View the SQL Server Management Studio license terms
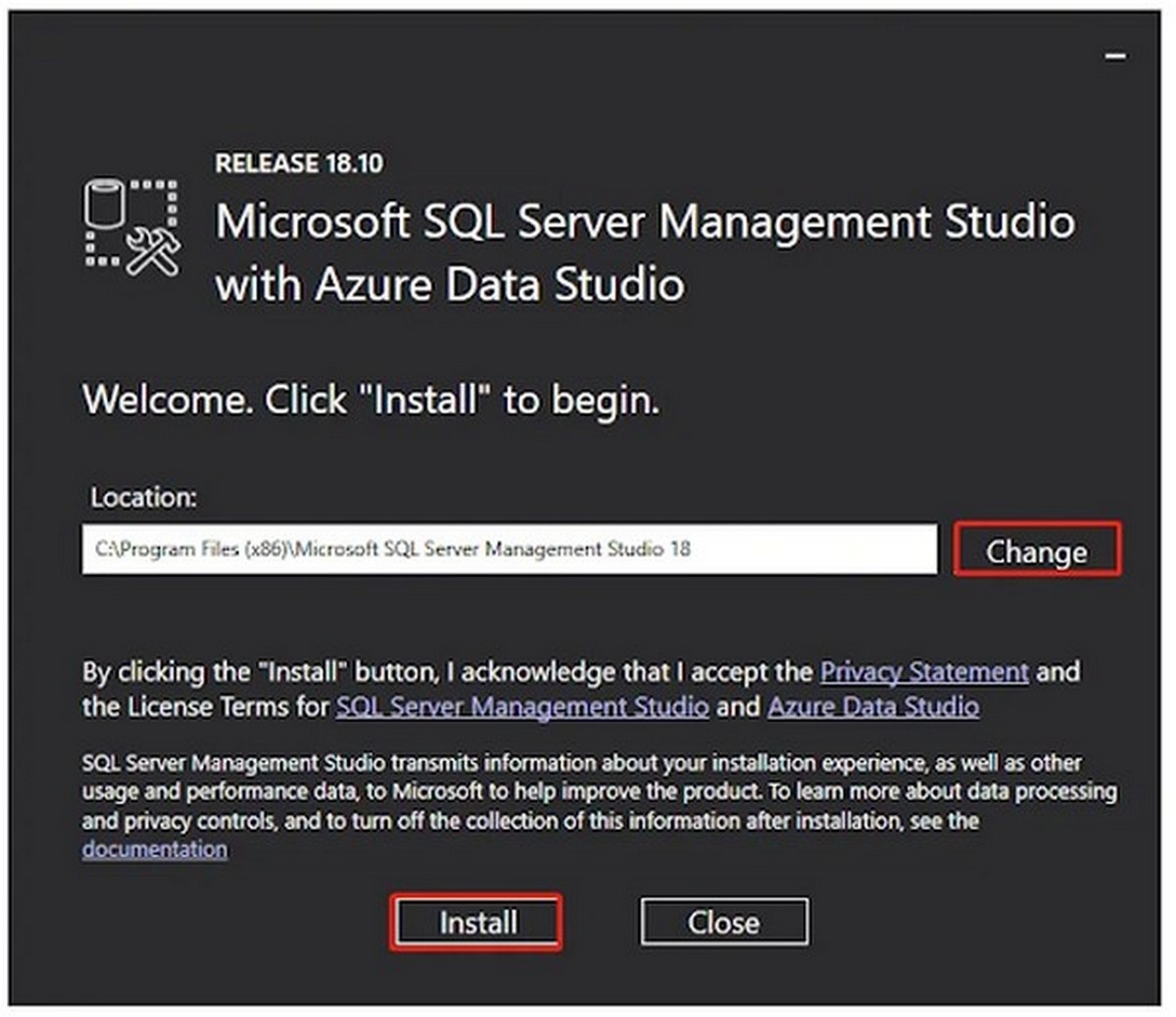 522,706
